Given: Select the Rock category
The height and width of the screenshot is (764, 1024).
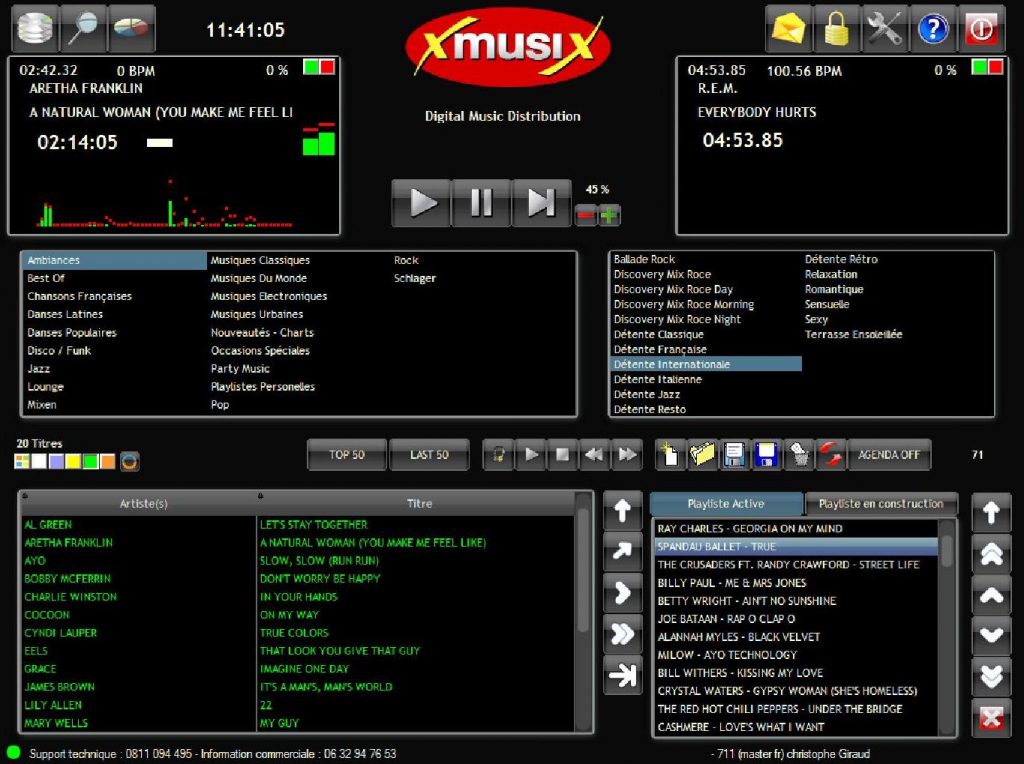Looking at the screenshot, I should 406,260.
